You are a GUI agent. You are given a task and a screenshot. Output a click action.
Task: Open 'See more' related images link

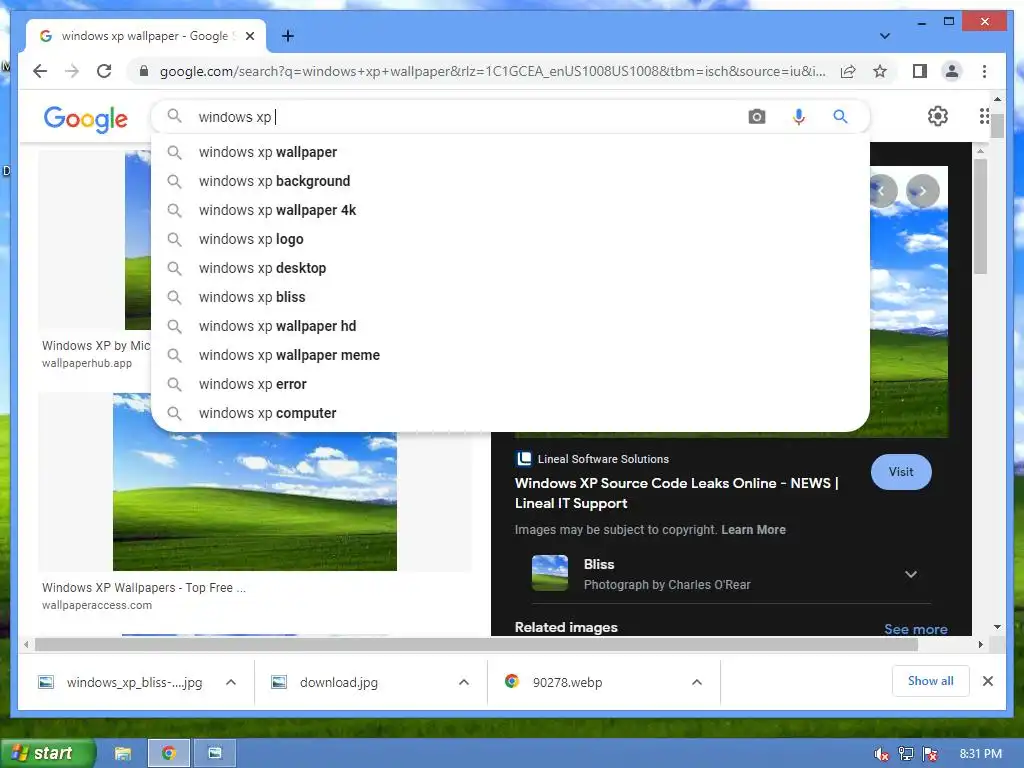[916, 629]
